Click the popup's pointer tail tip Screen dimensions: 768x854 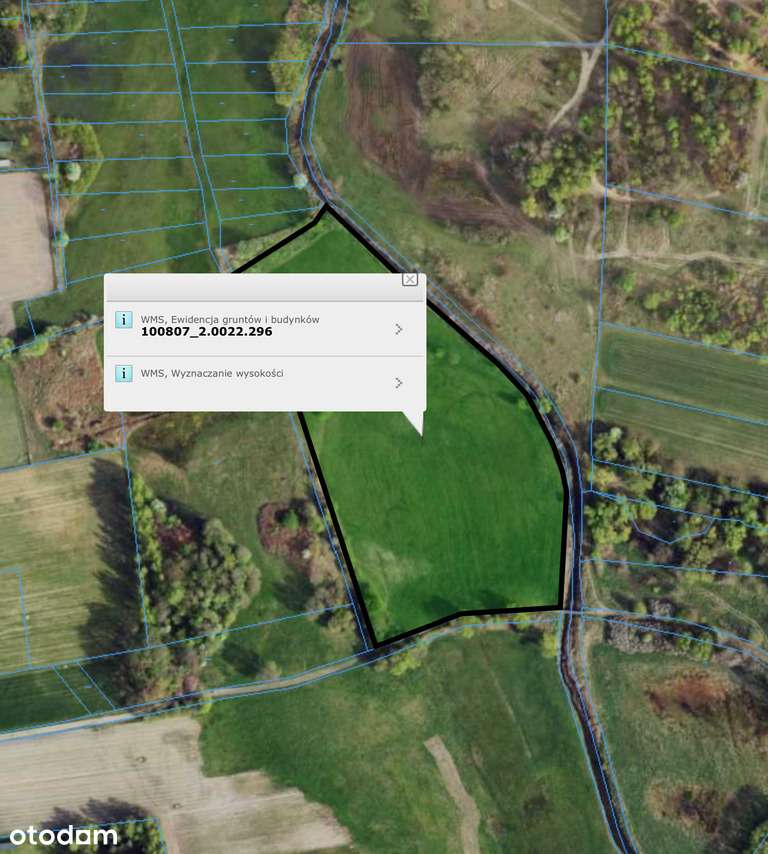coord(422,434)
